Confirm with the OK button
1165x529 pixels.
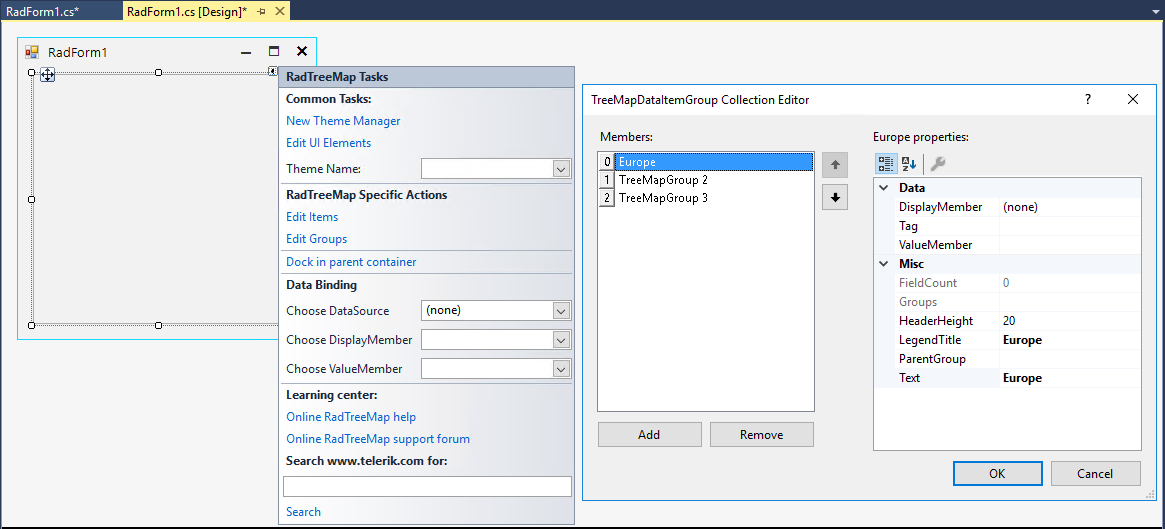[997, 473]
